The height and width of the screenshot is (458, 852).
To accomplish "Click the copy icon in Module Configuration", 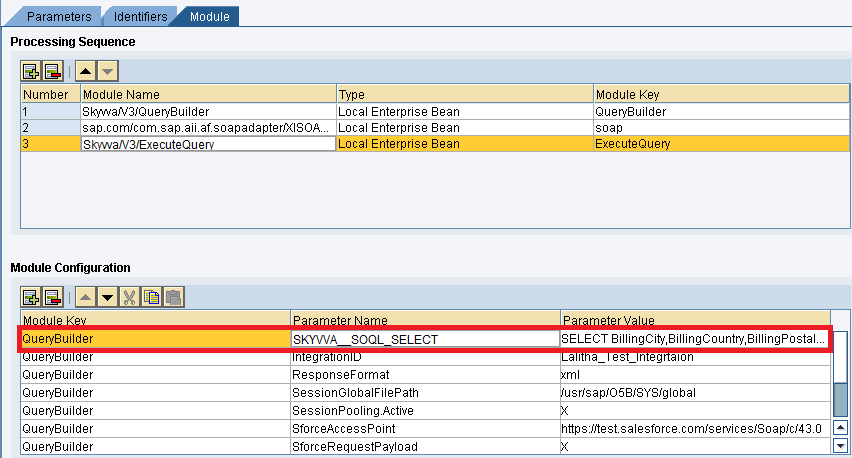I will coord(151,297).
